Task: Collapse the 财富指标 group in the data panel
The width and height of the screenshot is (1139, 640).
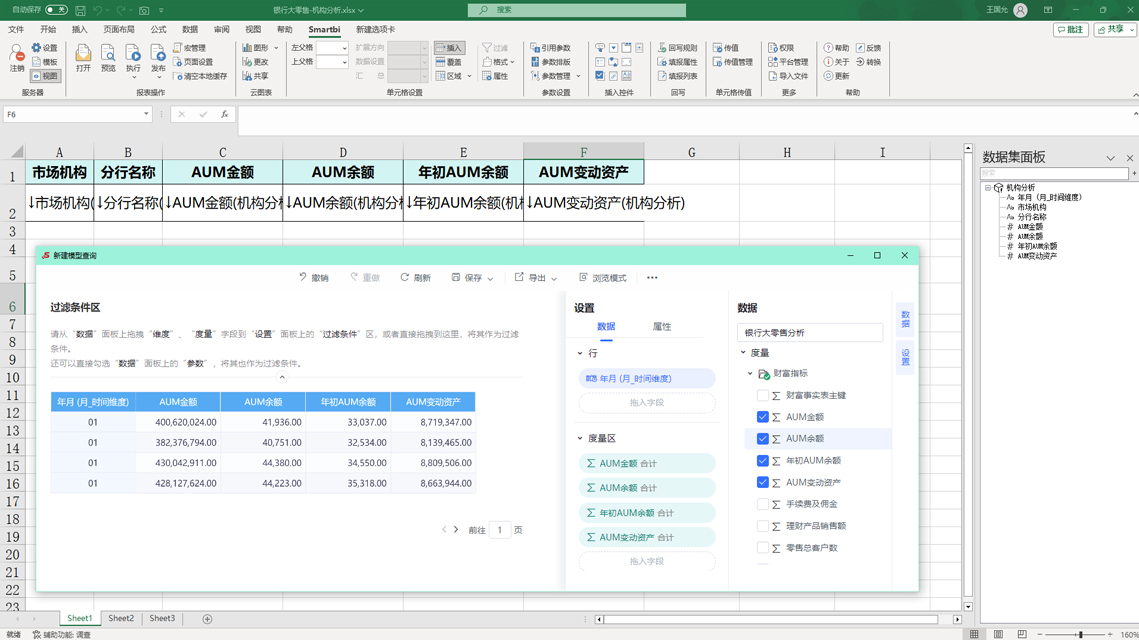Action: point(749,373)
